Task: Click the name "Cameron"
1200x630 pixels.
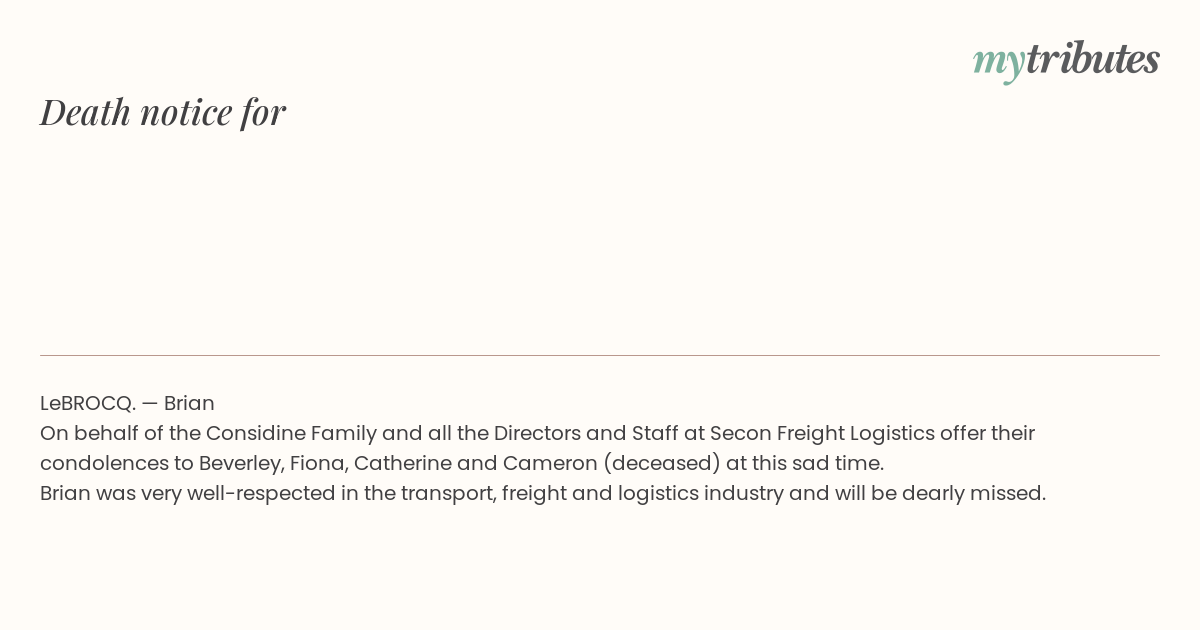Action: [x=550, y=463]
